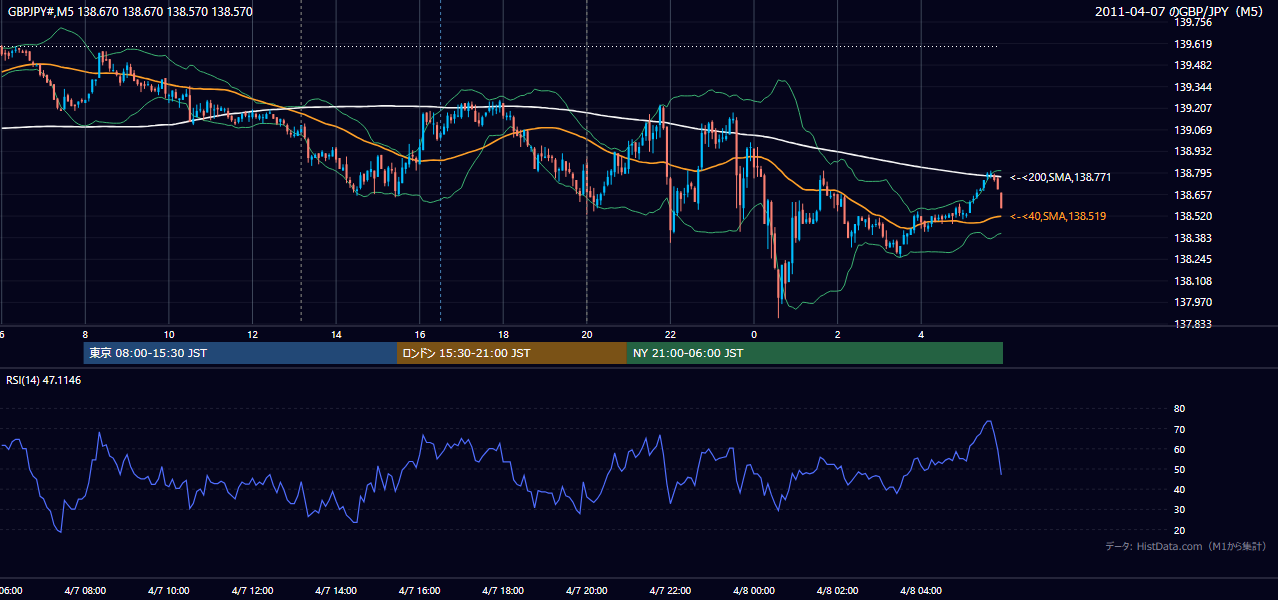Screen dimensions: 1278x600
Task: Click price level 138.245 on axis
Action: tap(1193, 259)
